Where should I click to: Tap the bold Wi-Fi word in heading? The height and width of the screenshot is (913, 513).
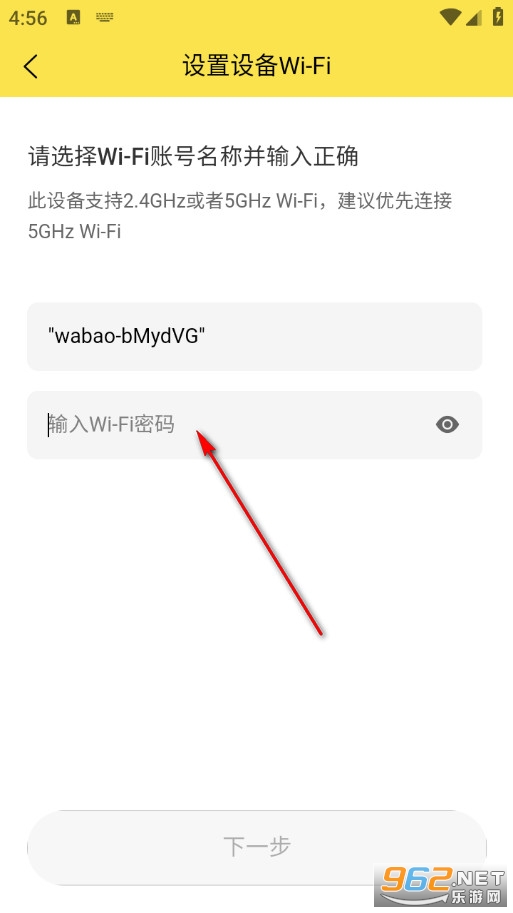pos(123,157)
